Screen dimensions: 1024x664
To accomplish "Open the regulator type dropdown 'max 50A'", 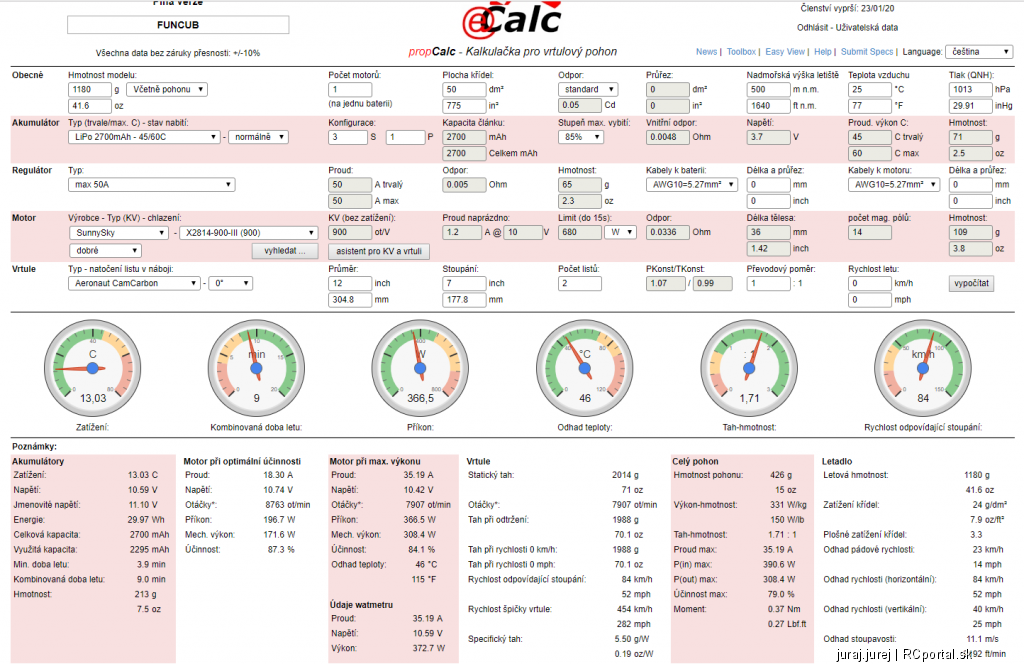I will click(152, 185).
